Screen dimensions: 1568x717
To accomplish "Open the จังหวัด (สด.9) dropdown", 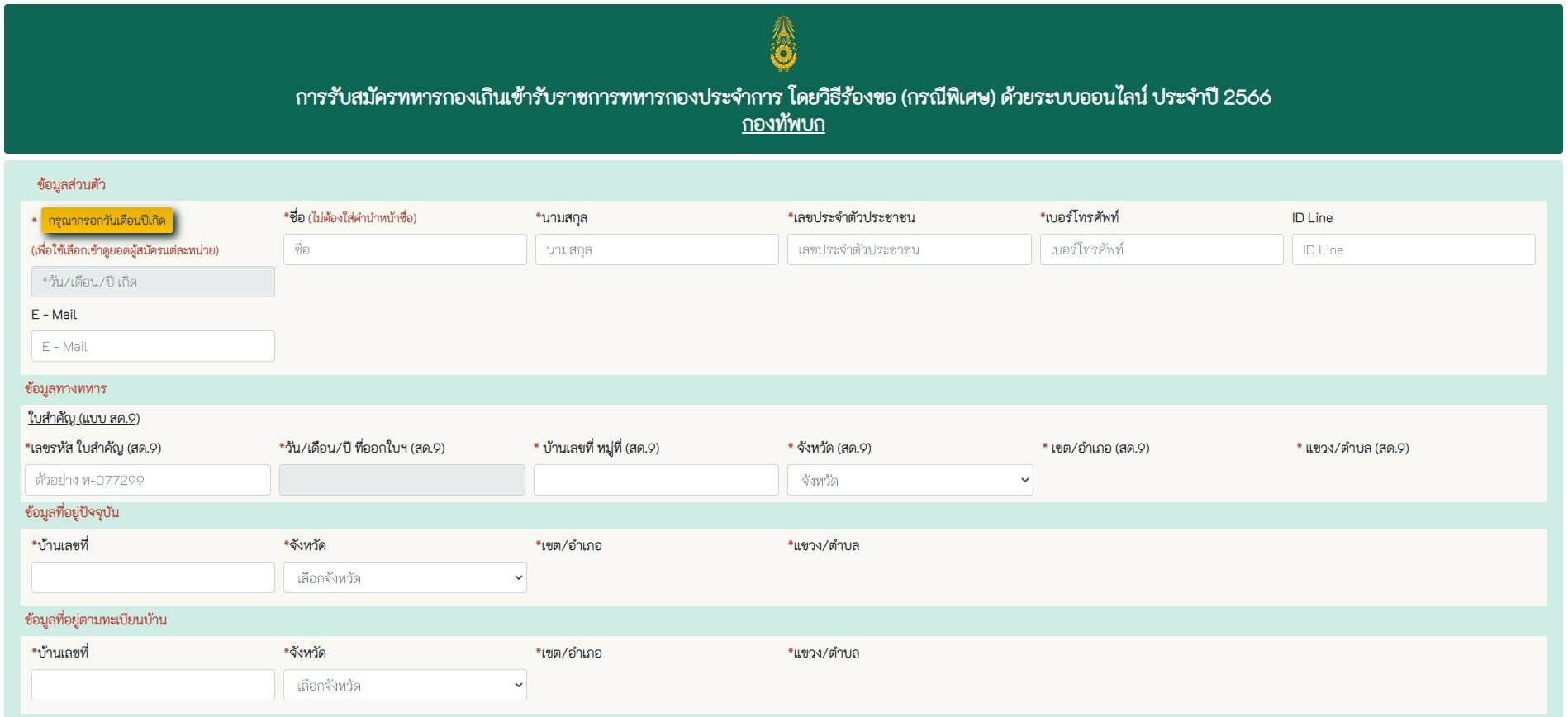I will click(x=910, y=480).
